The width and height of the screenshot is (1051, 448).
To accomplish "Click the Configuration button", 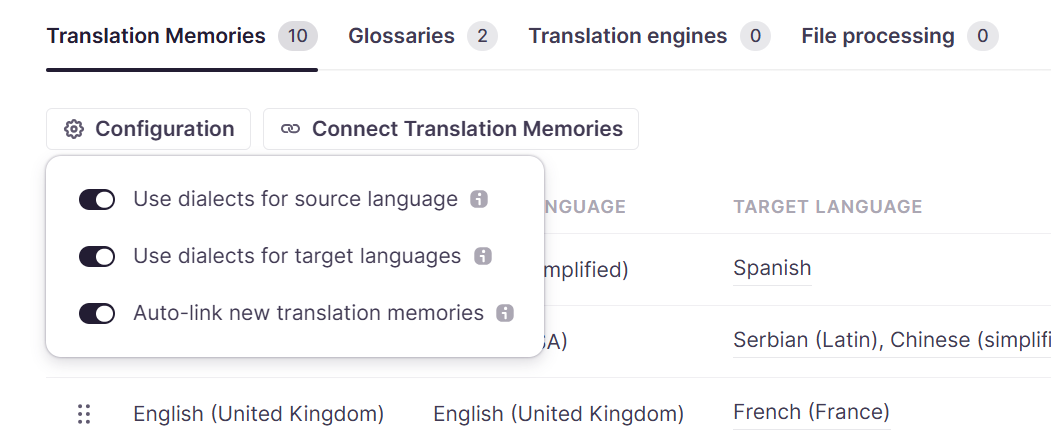I will pyautogui.click(x=148, y=129).
